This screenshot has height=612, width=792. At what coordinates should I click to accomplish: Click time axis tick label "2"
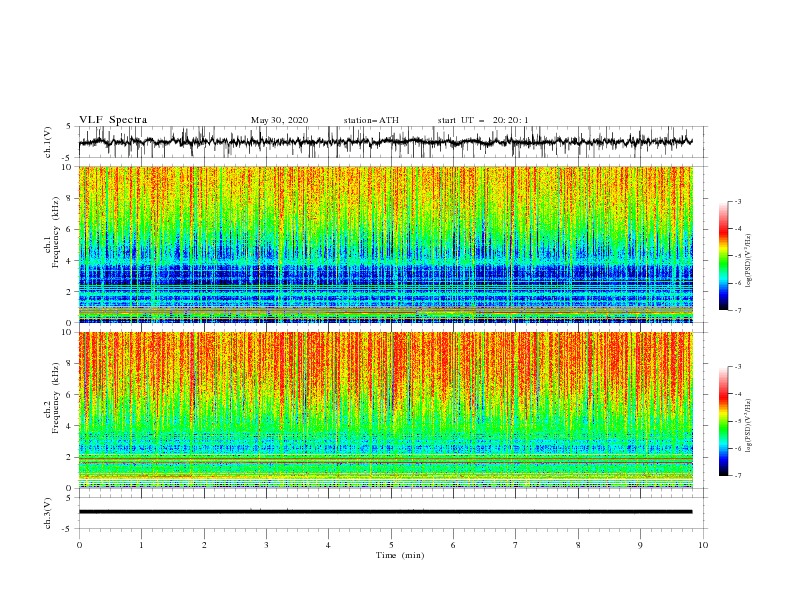(204, 545)
